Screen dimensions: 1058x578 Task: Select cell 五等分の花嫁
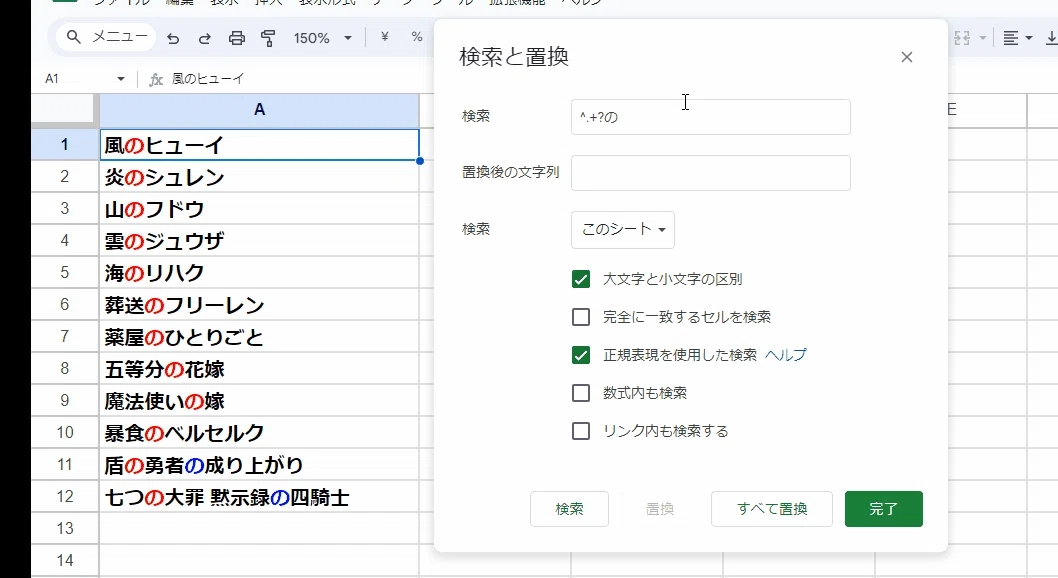tap(259, 369)
